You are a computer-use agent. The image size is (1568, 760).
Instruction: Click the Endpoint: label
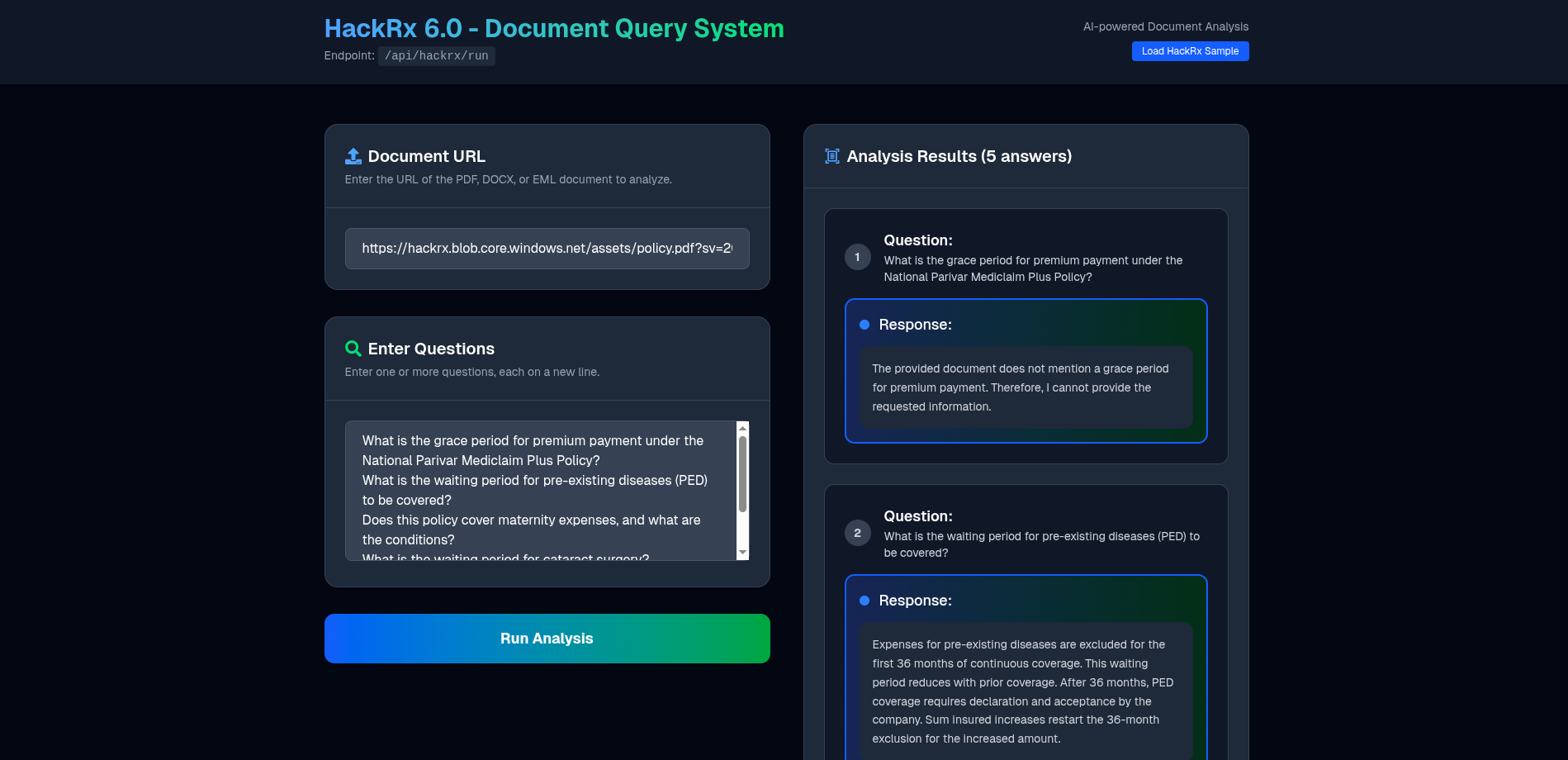pos(349,55)
